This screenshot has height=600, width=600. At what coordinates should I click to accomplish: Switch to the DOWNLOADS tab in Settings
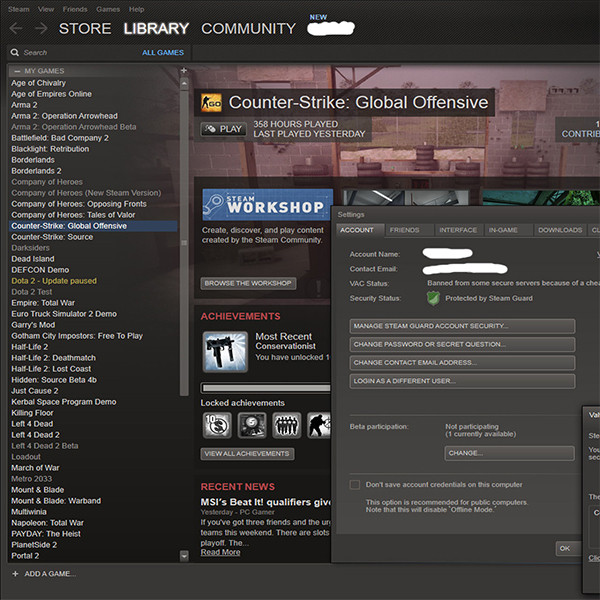pyautogui.click(x=560, y=230)
